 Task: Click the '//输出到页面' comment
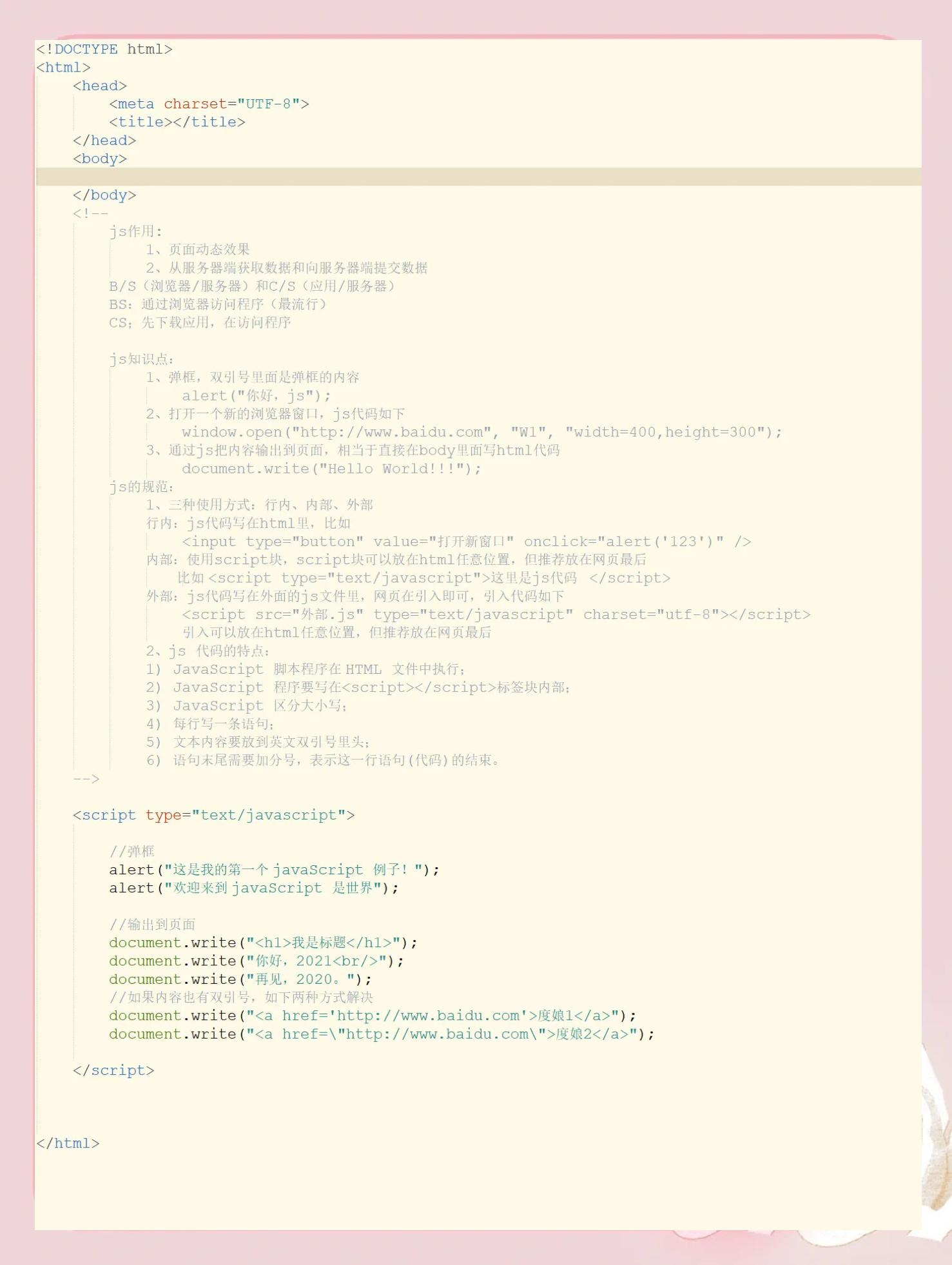(x=152, y=924)
